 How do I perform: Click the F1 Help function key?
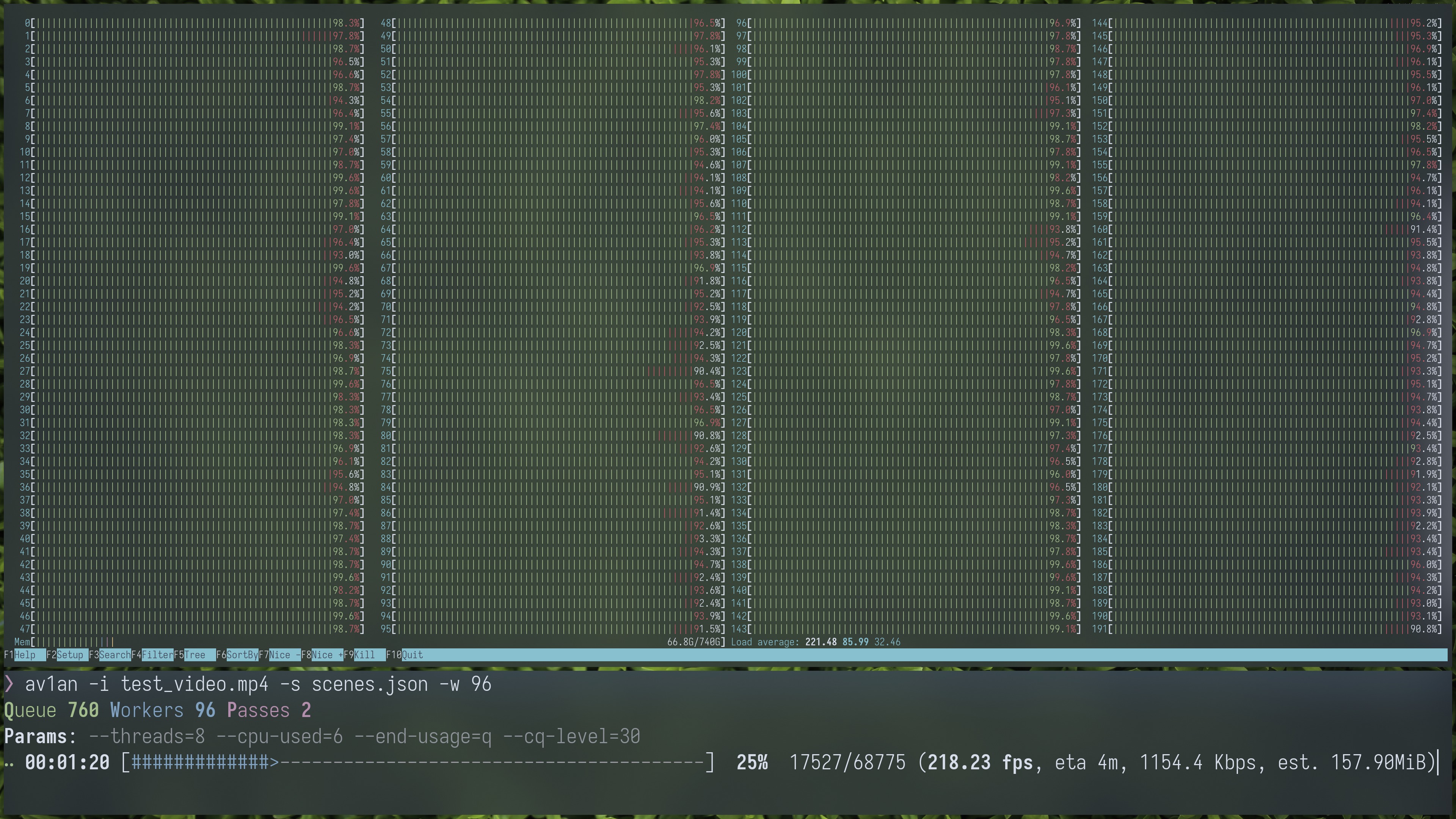(25, 654)
